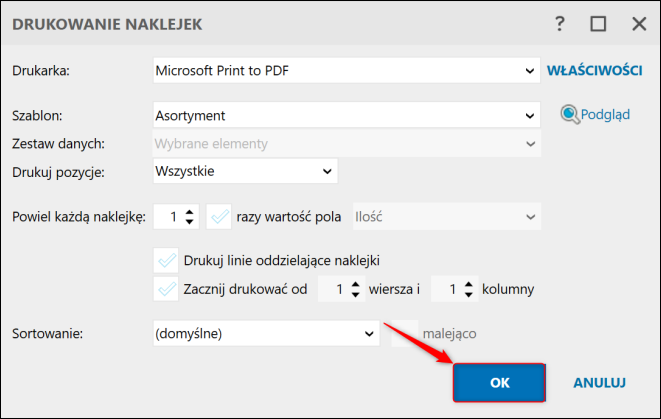
Task: Open the help question mark icon
Action: click(x=559, y=24)
